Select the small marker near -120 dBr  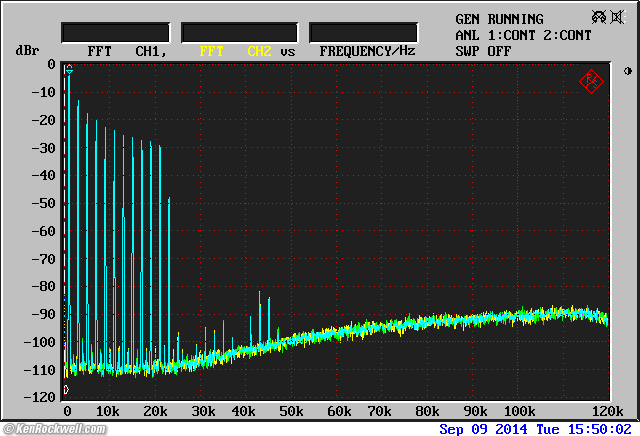(66, 390)
